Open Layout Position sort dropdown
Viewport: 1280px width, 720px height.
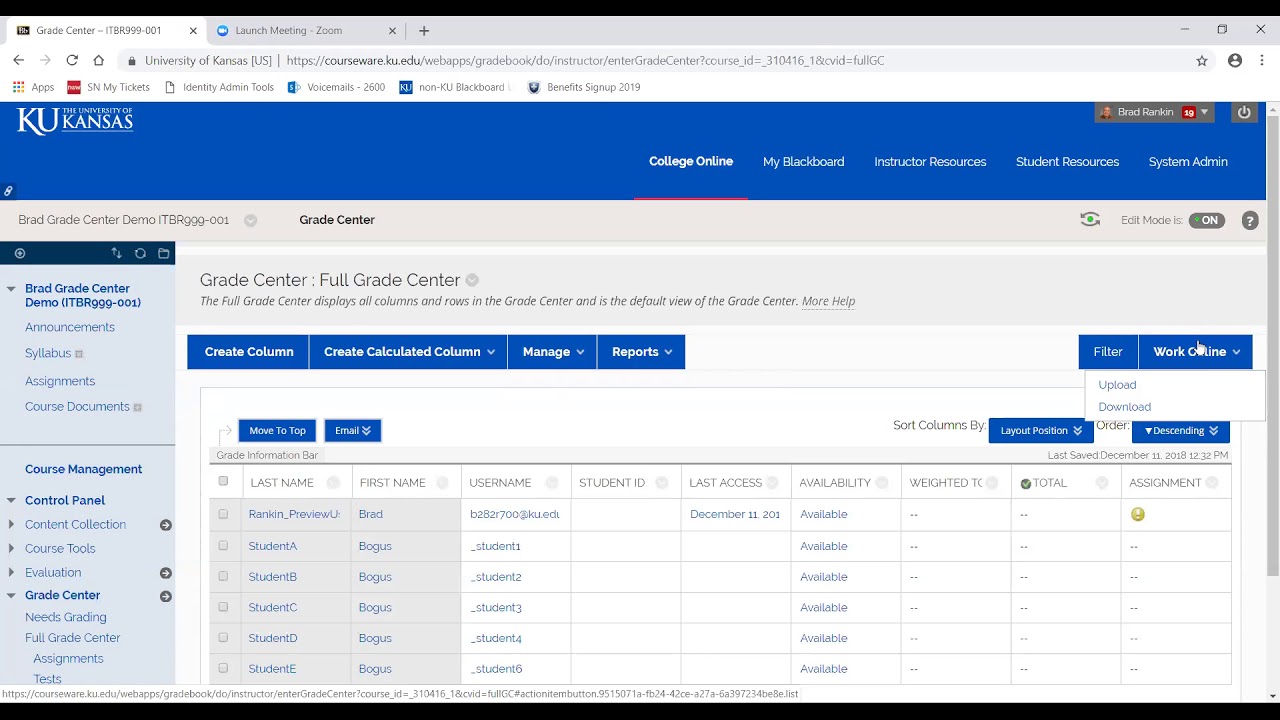coord(1040,430)
